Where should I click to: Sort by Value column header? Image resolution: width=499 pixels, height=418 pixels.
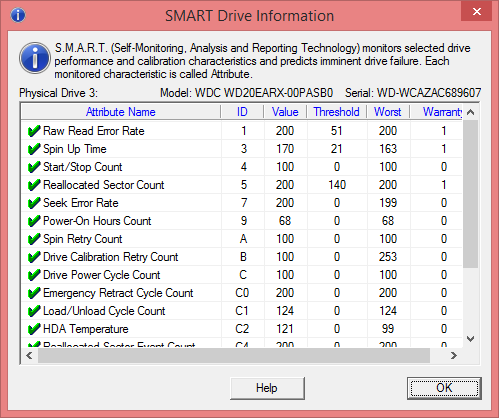point(285,112)
